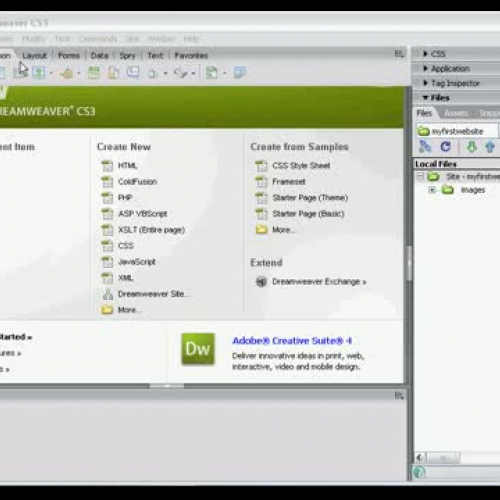Screen dimensions: 500x500
Task: Switch to the Spry insert tab
Action: pos(127,56)
